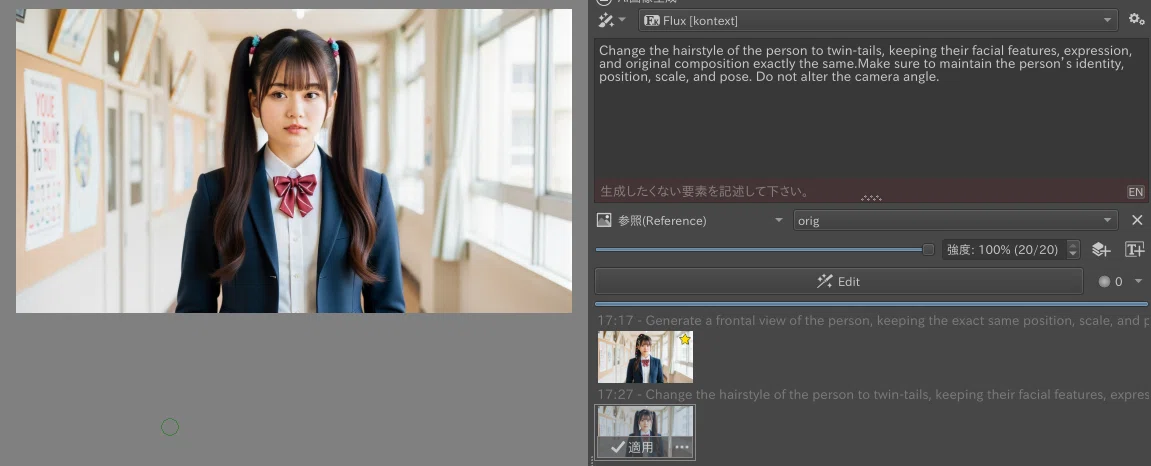The height and width of the screenshot is (466, 1151).
Task: Remove the reference control layer
Action: [1136, 220]
